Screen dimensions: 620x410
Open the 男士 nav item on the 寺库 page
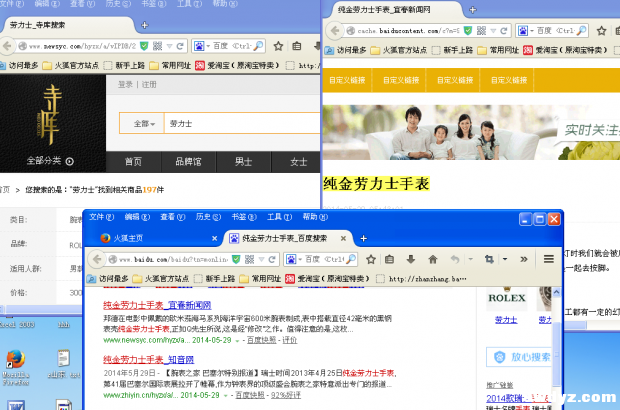[243, 162]
